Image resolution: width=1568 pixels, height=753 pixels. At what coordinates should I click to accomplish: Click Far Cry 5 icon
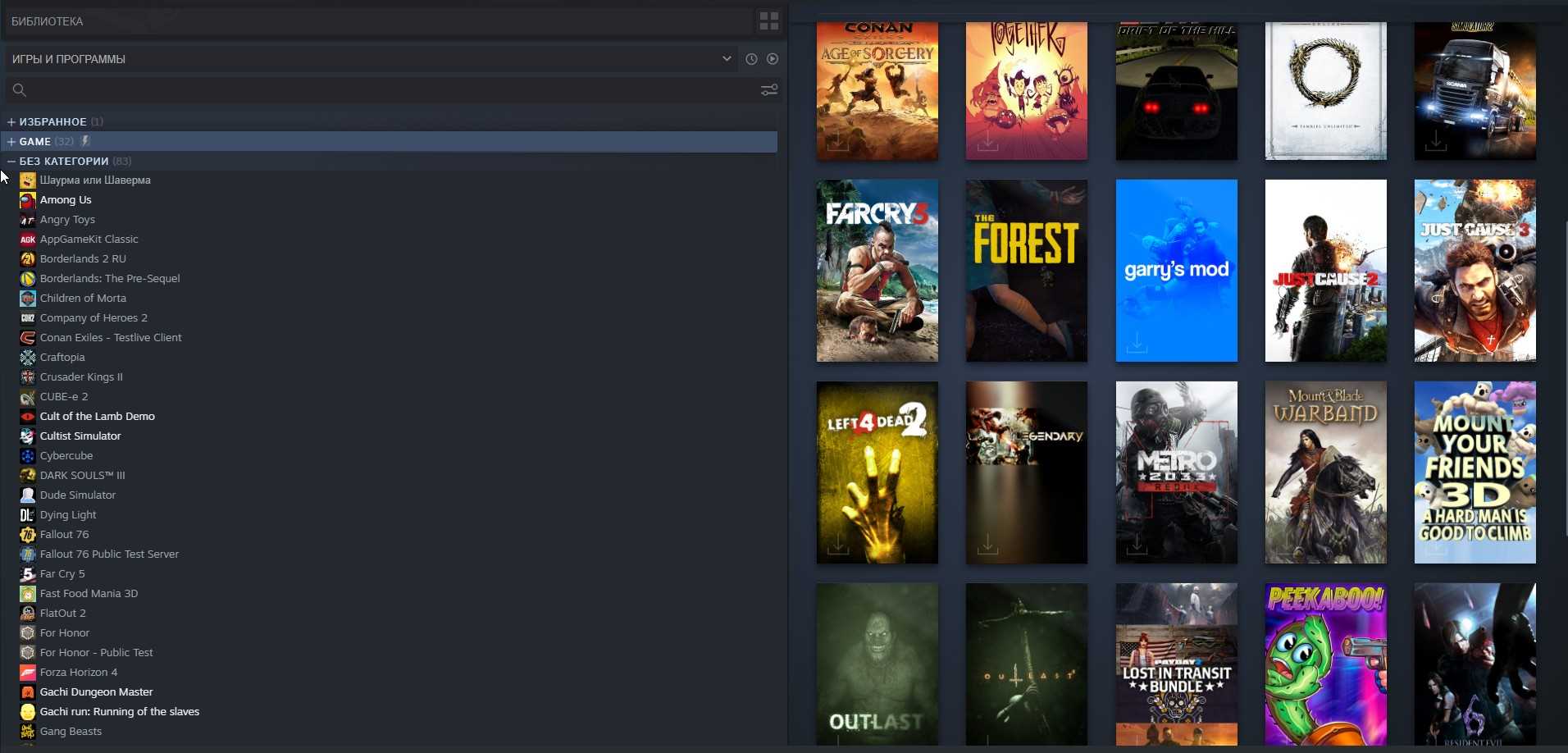click(28, 574)
